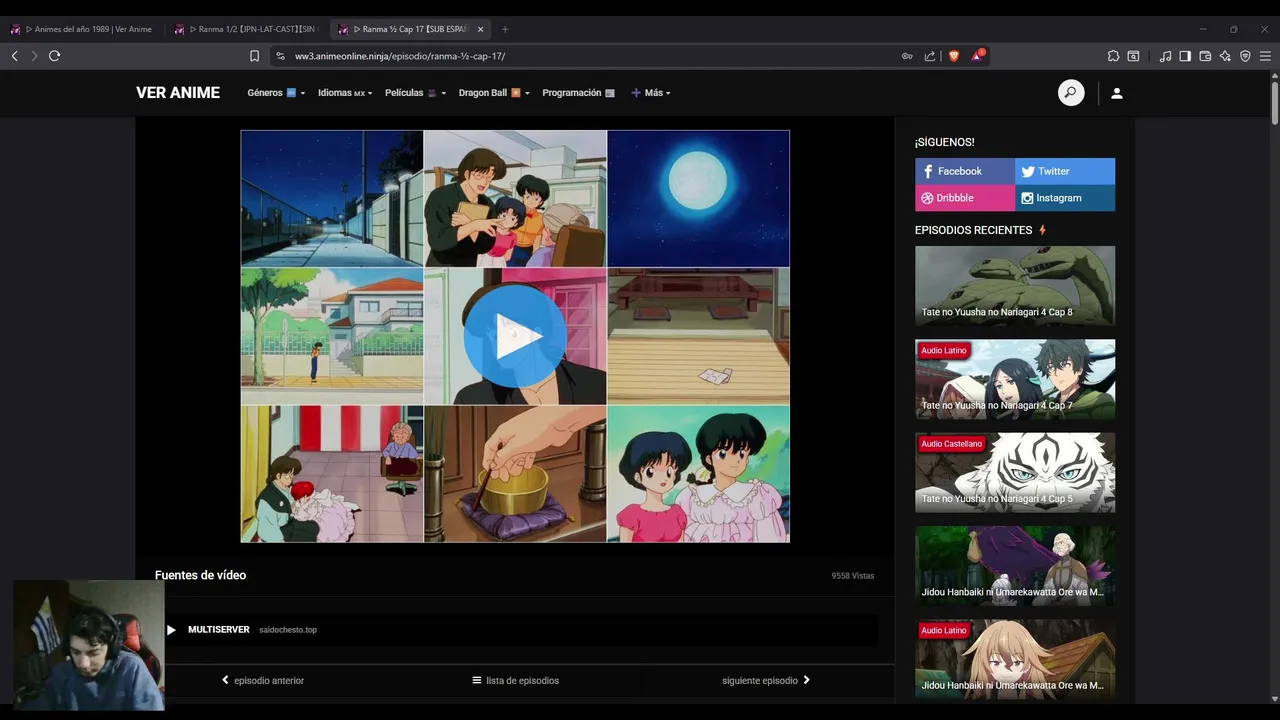This screenshot has width=1280, height=720.
Task: Switch to Animes del año 1989 tab
Action: [x=82, y=29]
